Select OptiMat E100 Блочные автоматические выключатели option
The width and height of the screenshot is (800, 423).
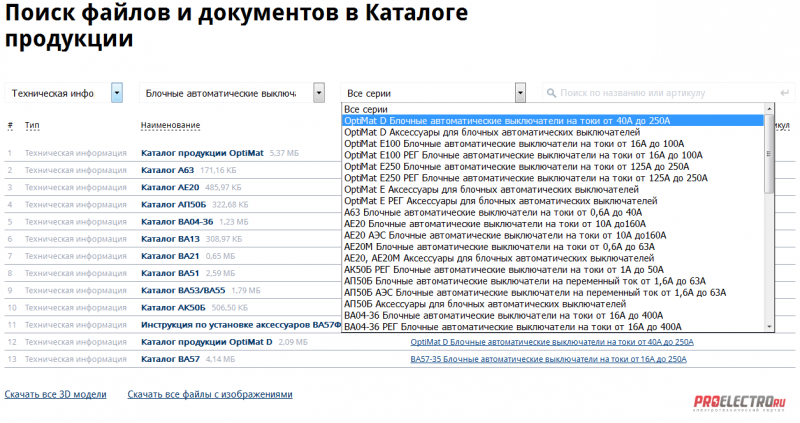(553, 144)
